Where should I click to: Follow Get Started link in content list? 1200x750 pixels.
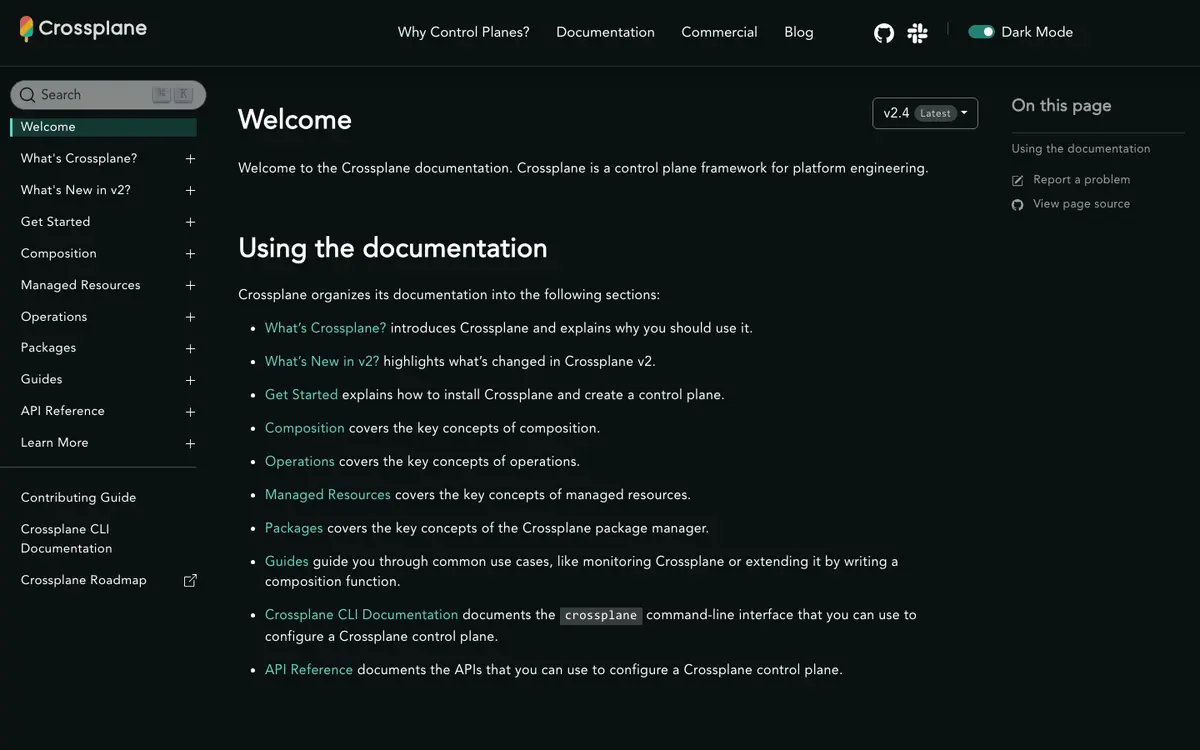(301, 395)
